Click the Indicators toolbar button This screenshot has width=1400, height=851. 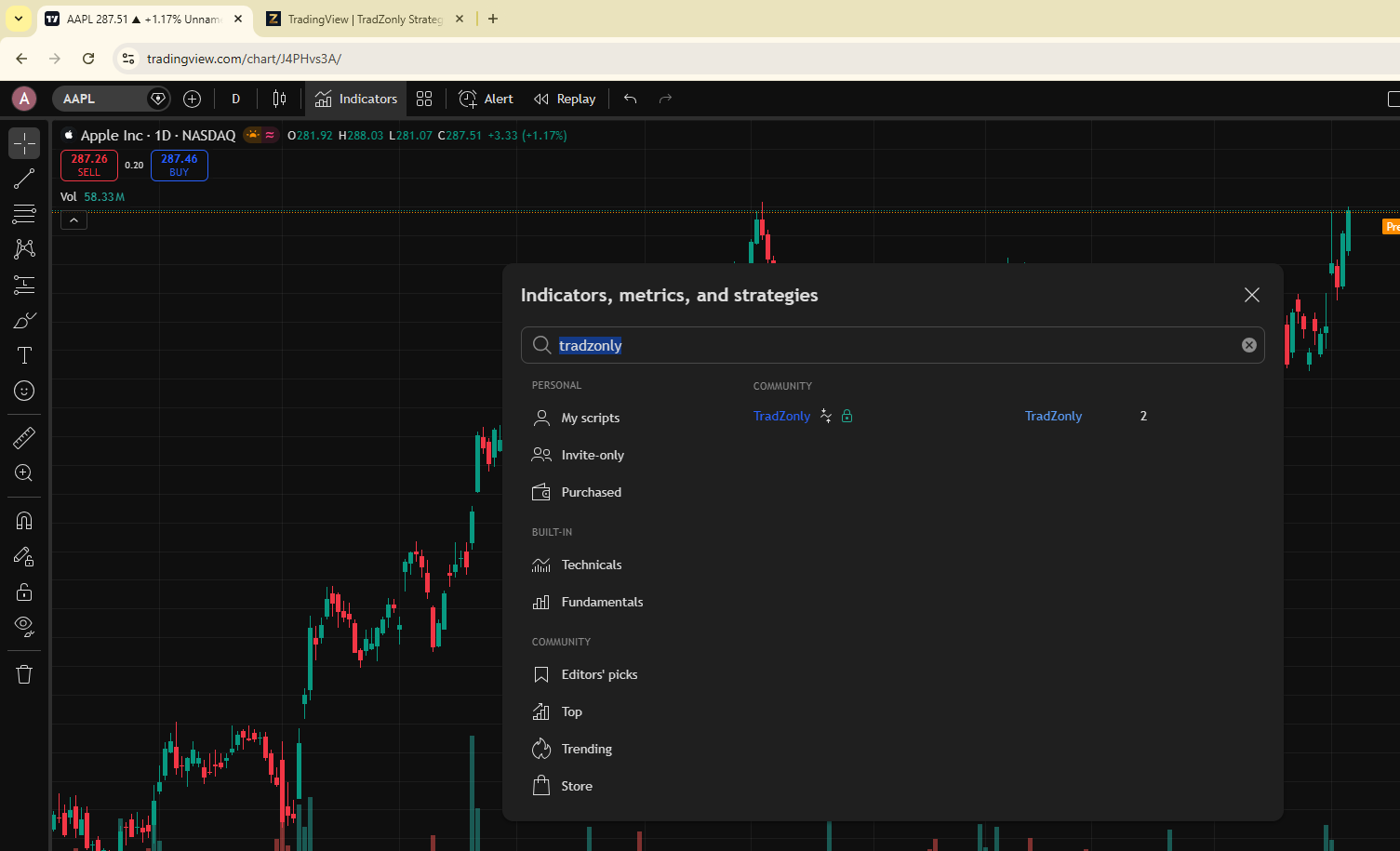tap(356, 99)
